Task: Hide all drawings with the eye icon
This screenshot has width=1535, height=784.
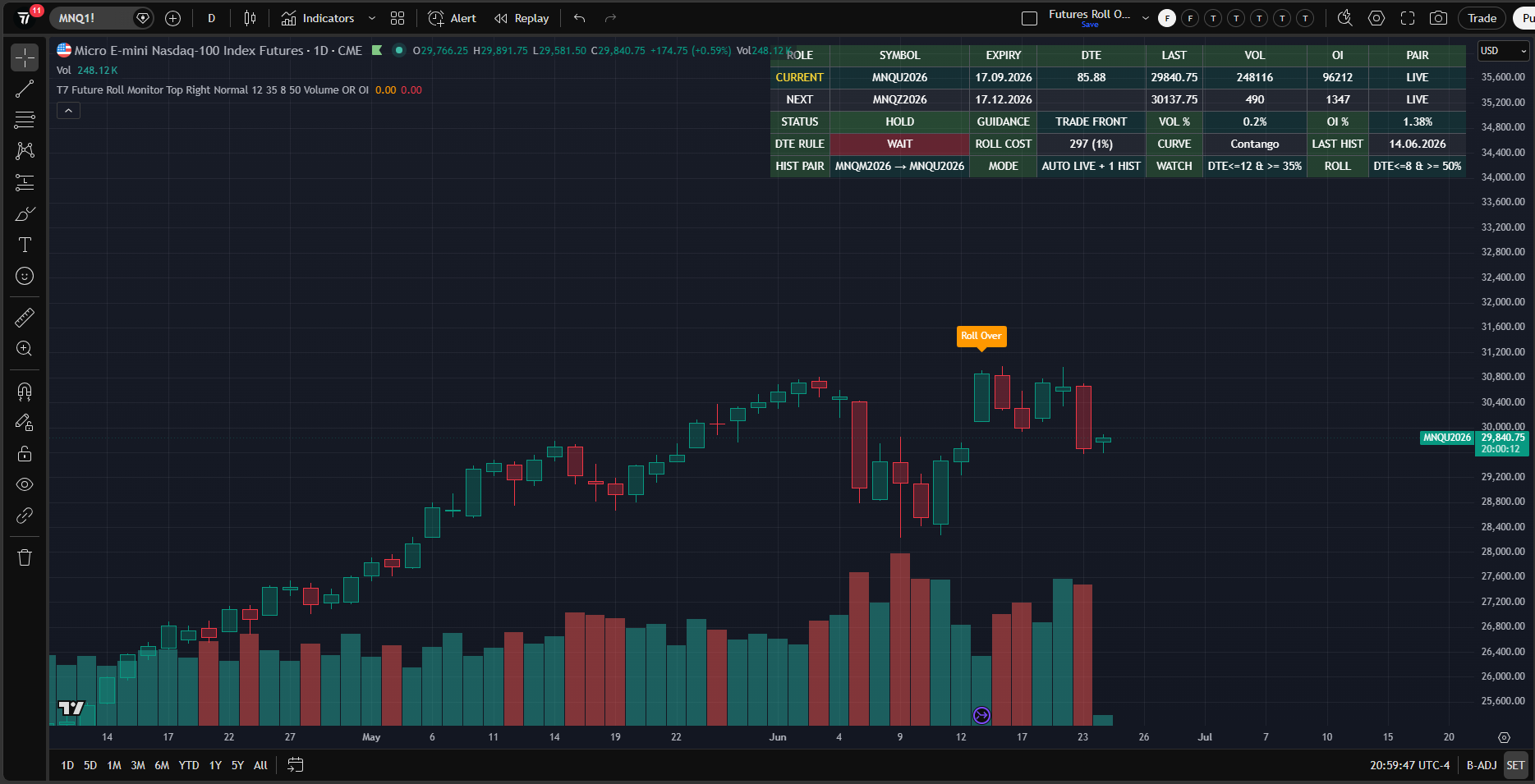Action: click(x=25, y=484)
